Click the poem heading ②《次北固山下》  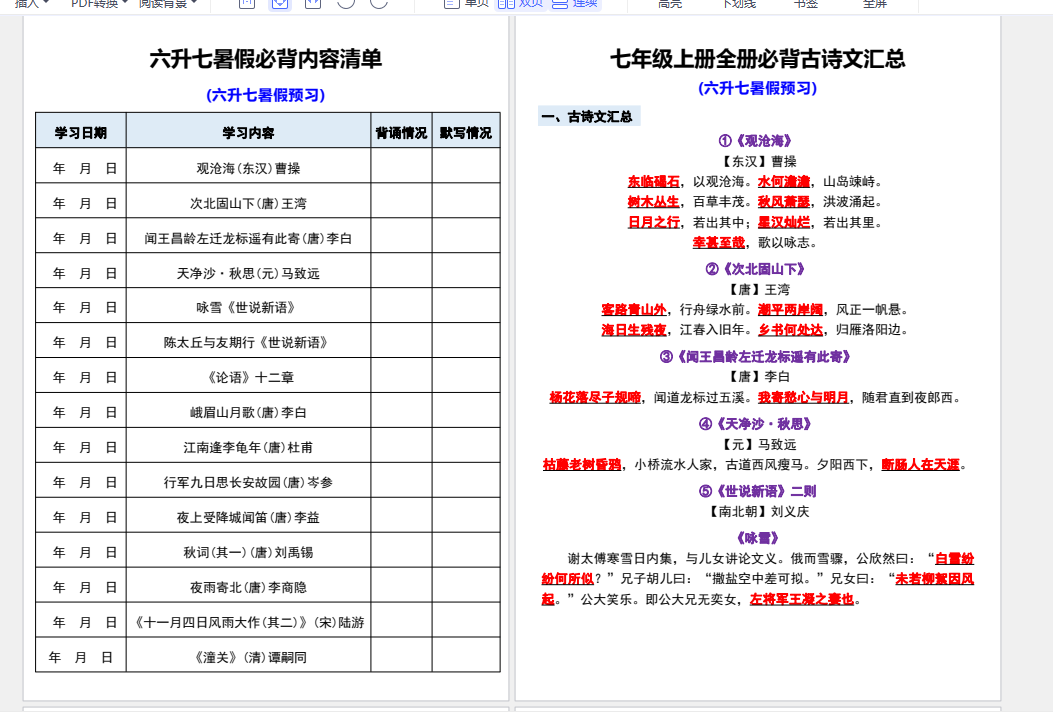coord(756,269)
